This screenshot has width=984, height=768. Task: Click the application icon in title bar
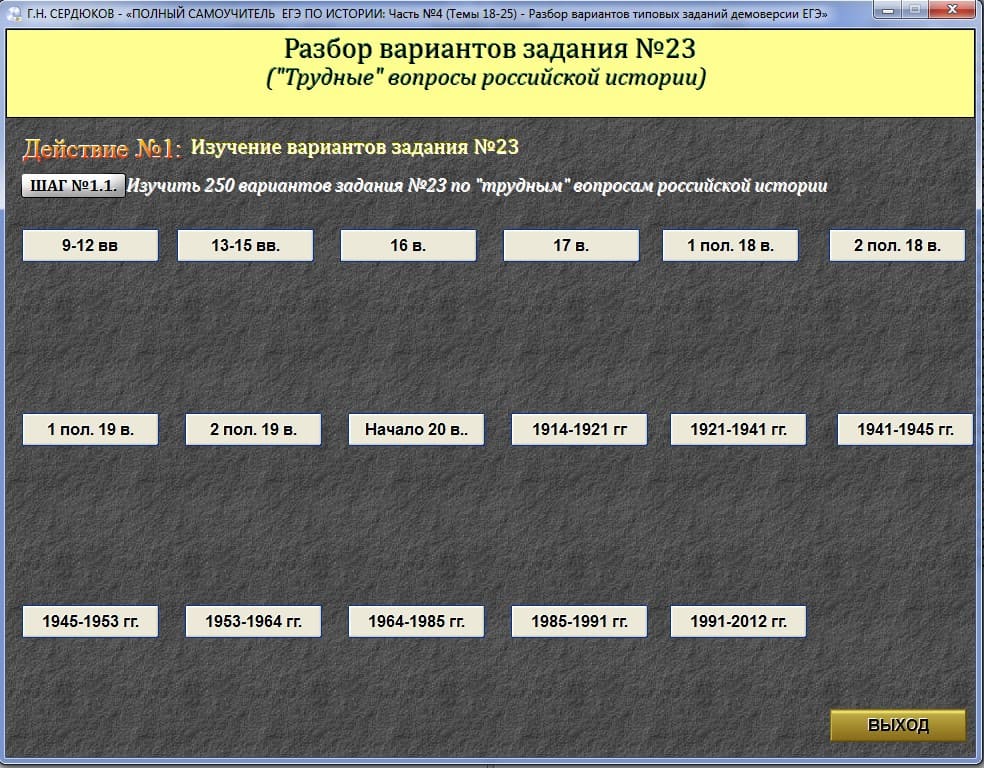(14, 13)
